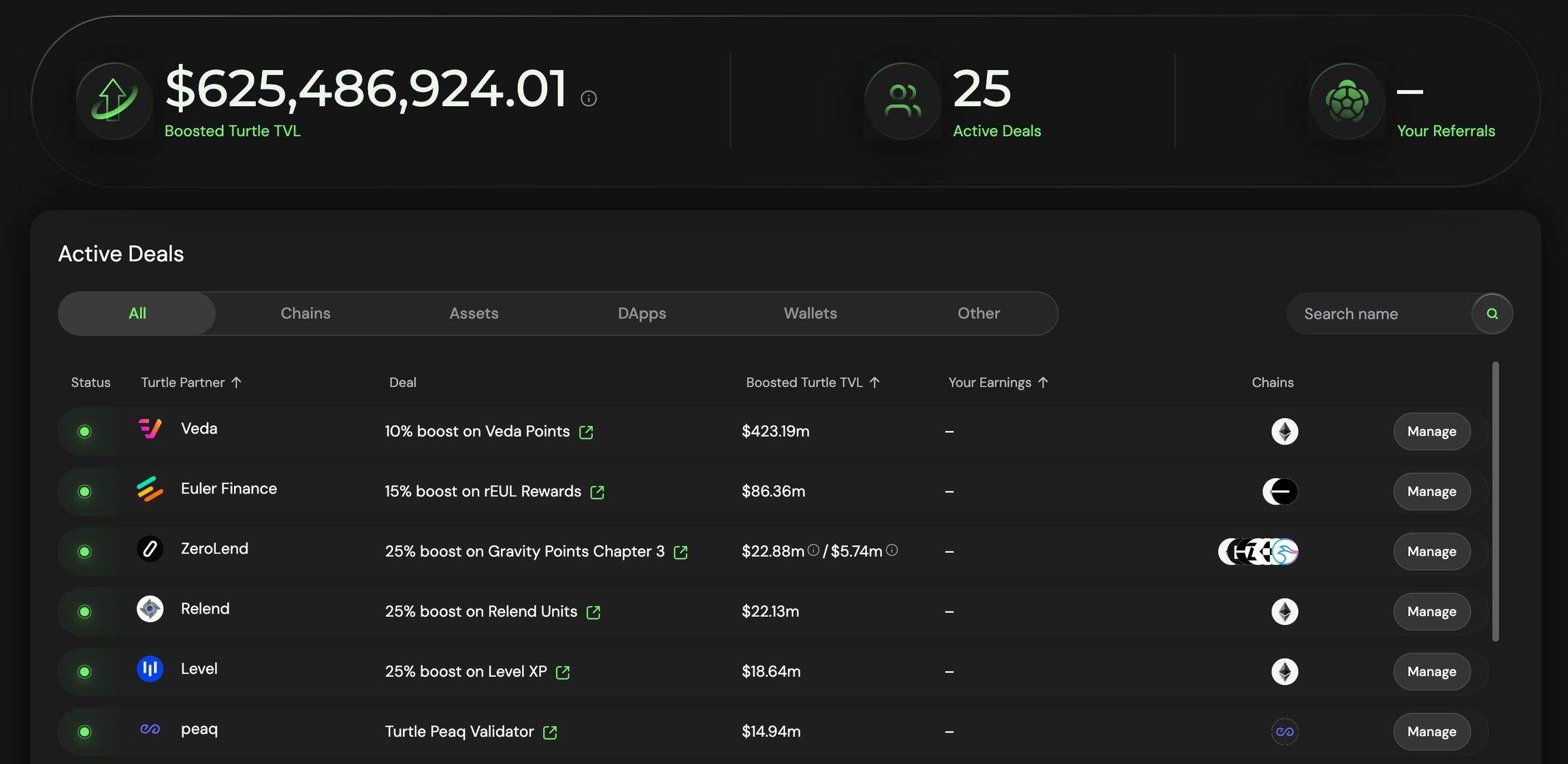Switch to the Chains filter tab
This screenshot has width=1568, height=764.
306,314
